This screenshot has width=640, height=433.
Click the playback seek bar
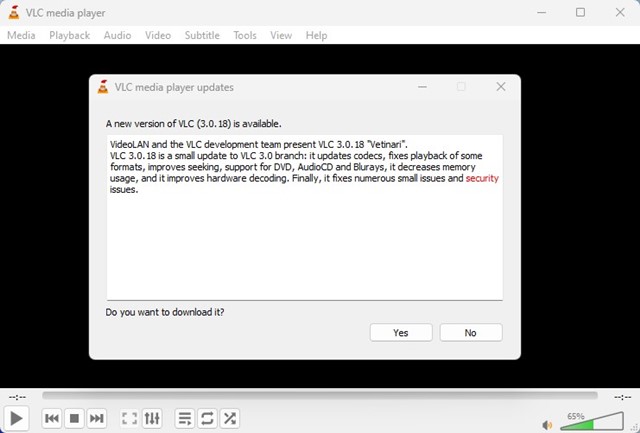320,396
